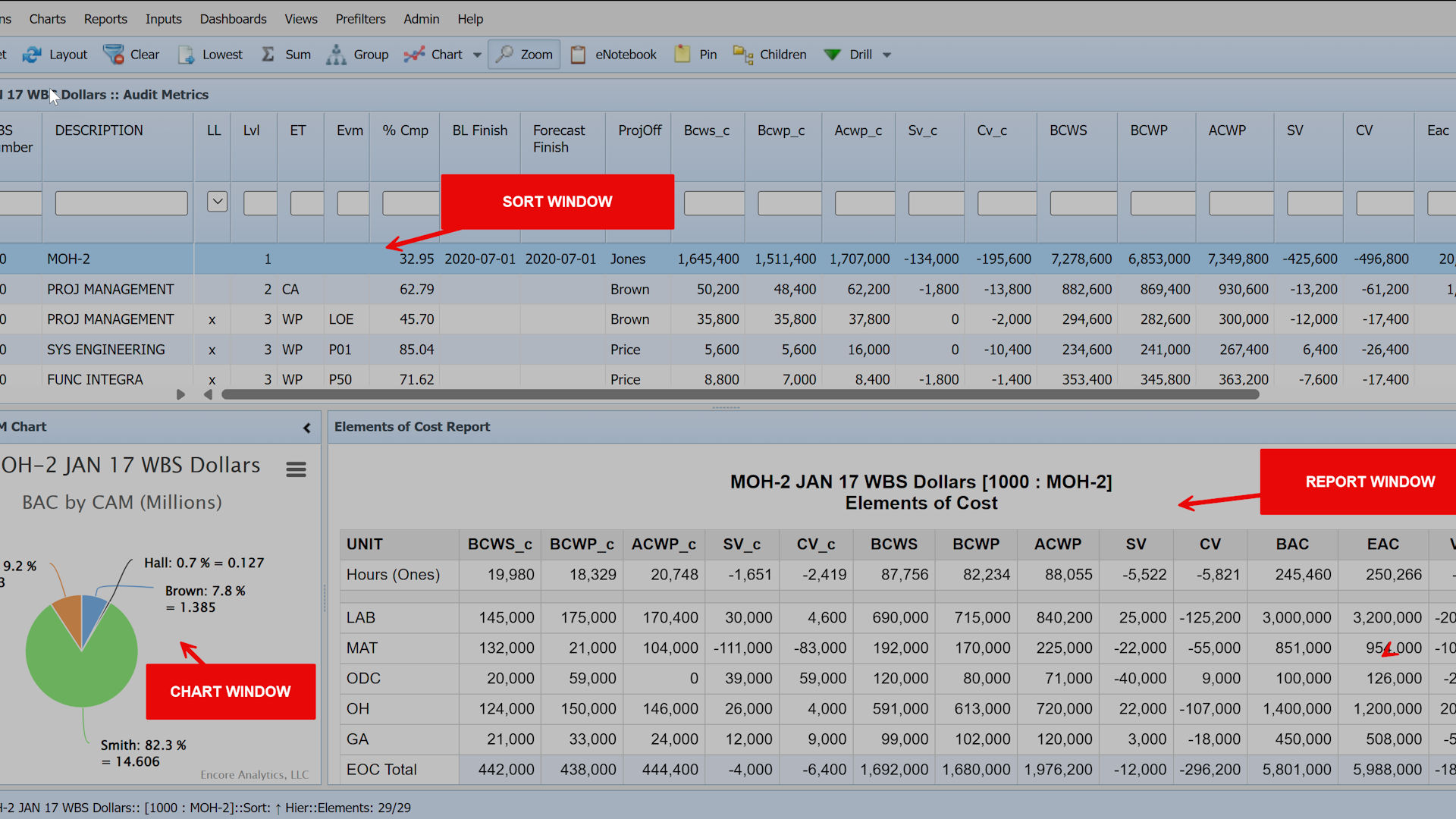Click the Children toolbar icon
The width and height of the screenshot is (1456, 819).
pos(743,55)
